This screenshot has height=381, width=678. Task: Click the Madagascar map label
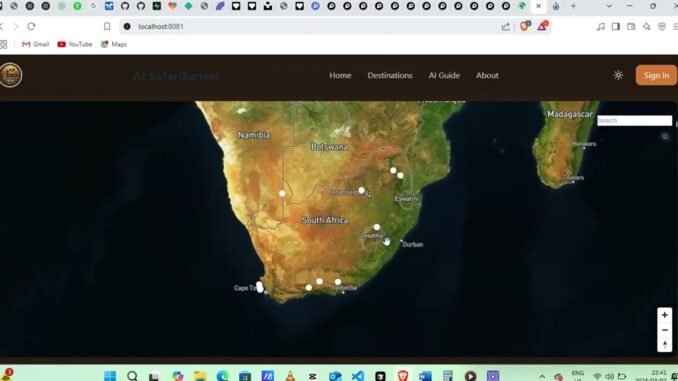pos(570,114)
